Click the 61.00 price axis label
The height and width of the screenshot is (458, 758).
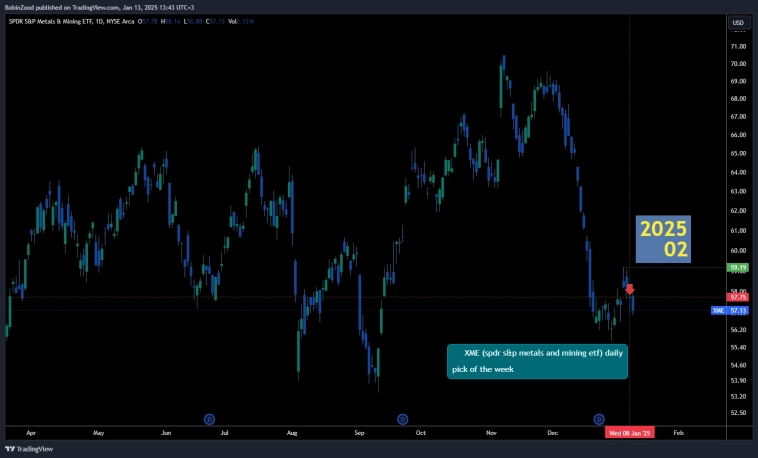click(738, 231)
